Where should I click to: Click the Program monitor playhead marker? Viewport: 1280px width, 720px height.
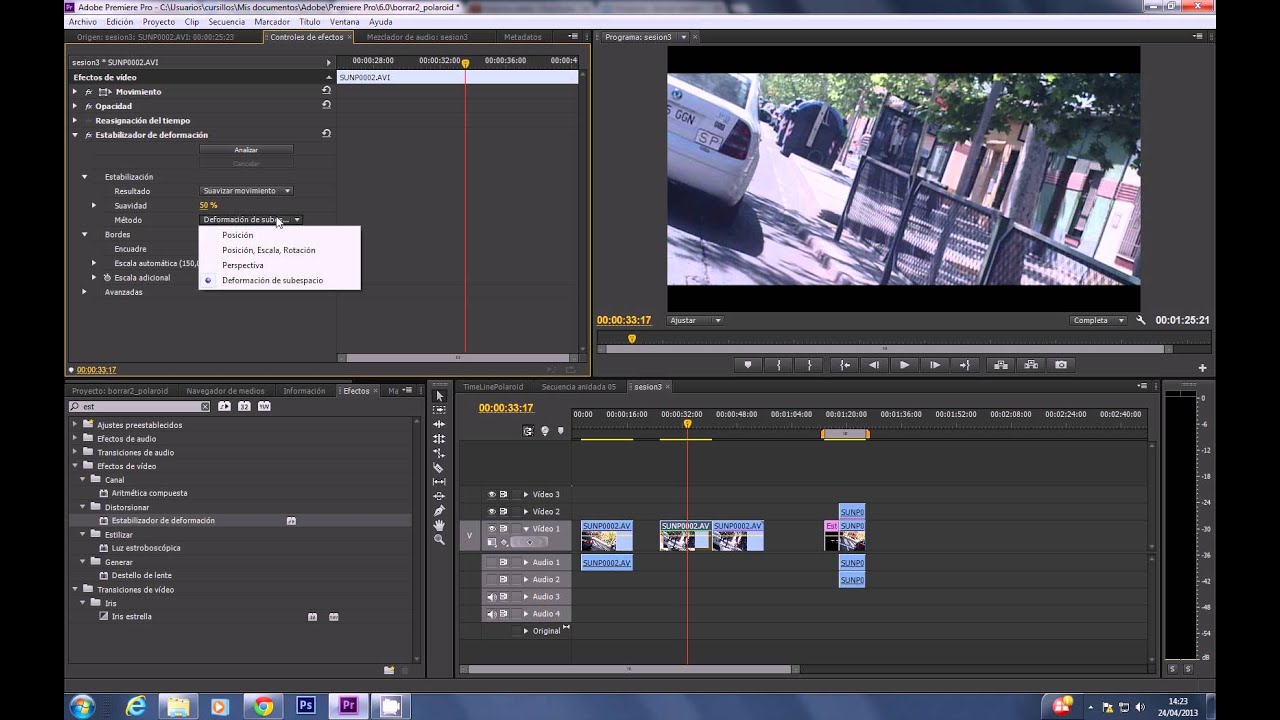[x=632, y=339]
